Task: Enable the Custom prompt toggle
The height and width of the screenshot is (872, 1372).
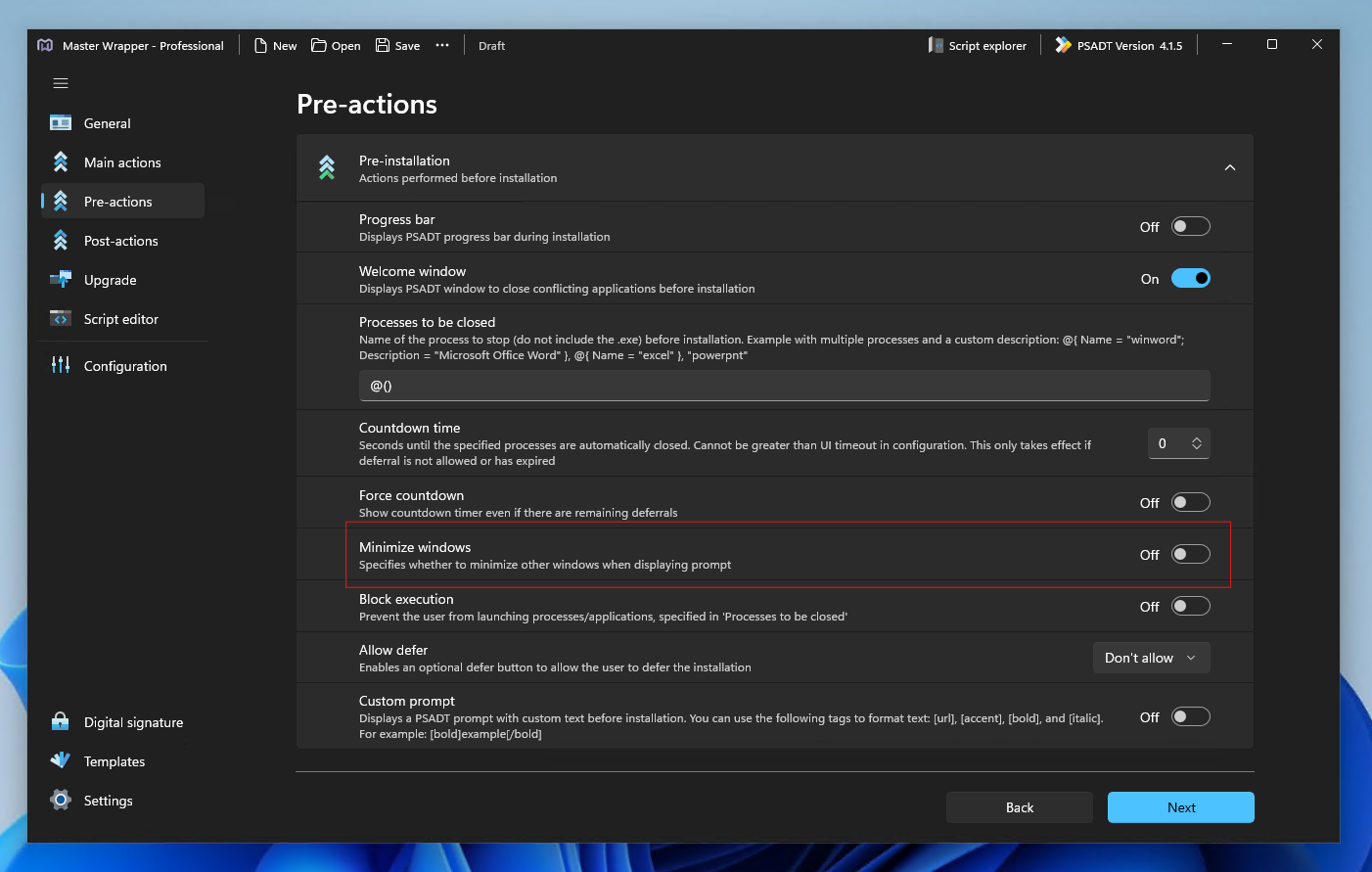Action: [x=1191, y=716]
